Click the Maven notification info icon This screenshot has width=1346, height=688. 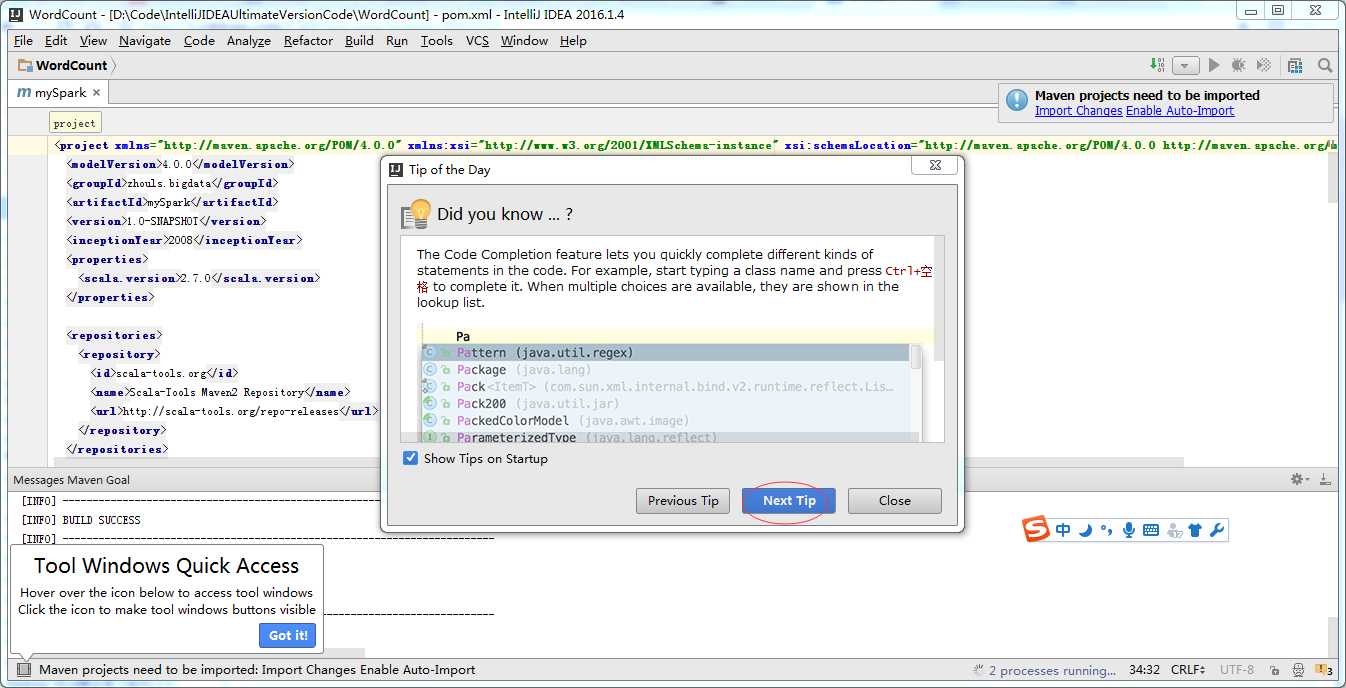1017,100
